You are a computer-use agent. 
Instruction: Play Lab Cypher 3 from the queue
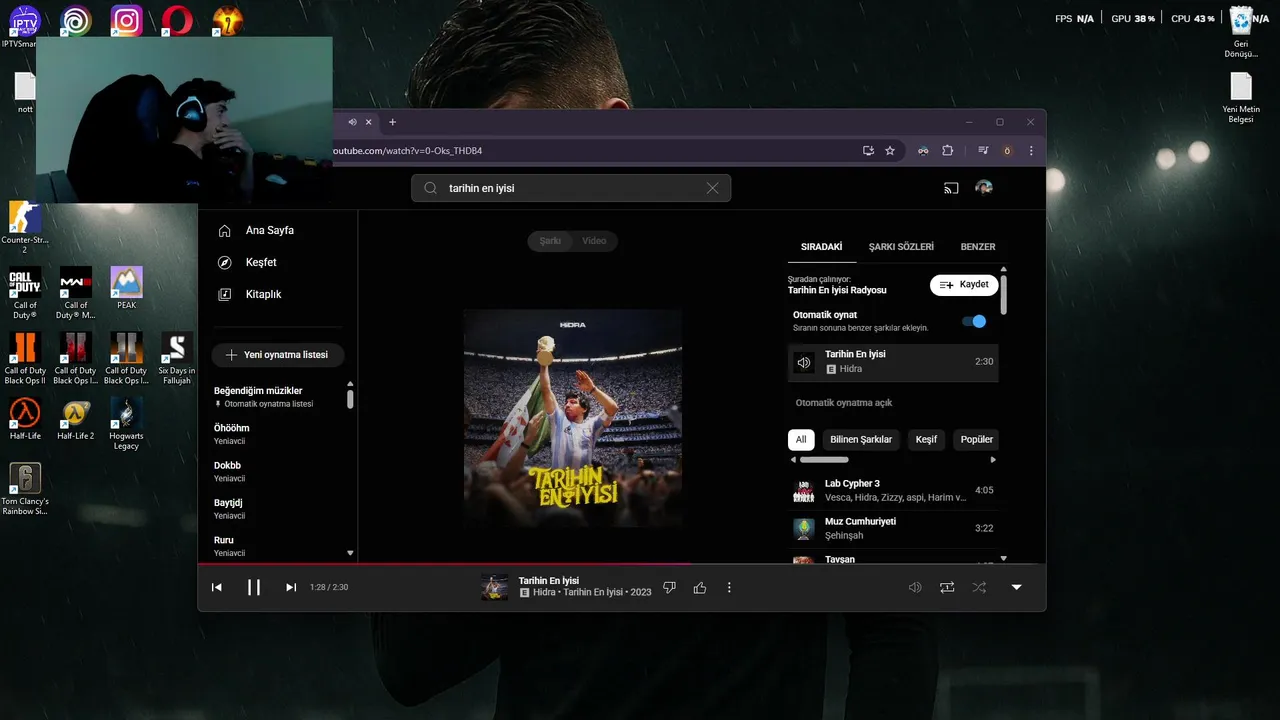coord(893,491)
